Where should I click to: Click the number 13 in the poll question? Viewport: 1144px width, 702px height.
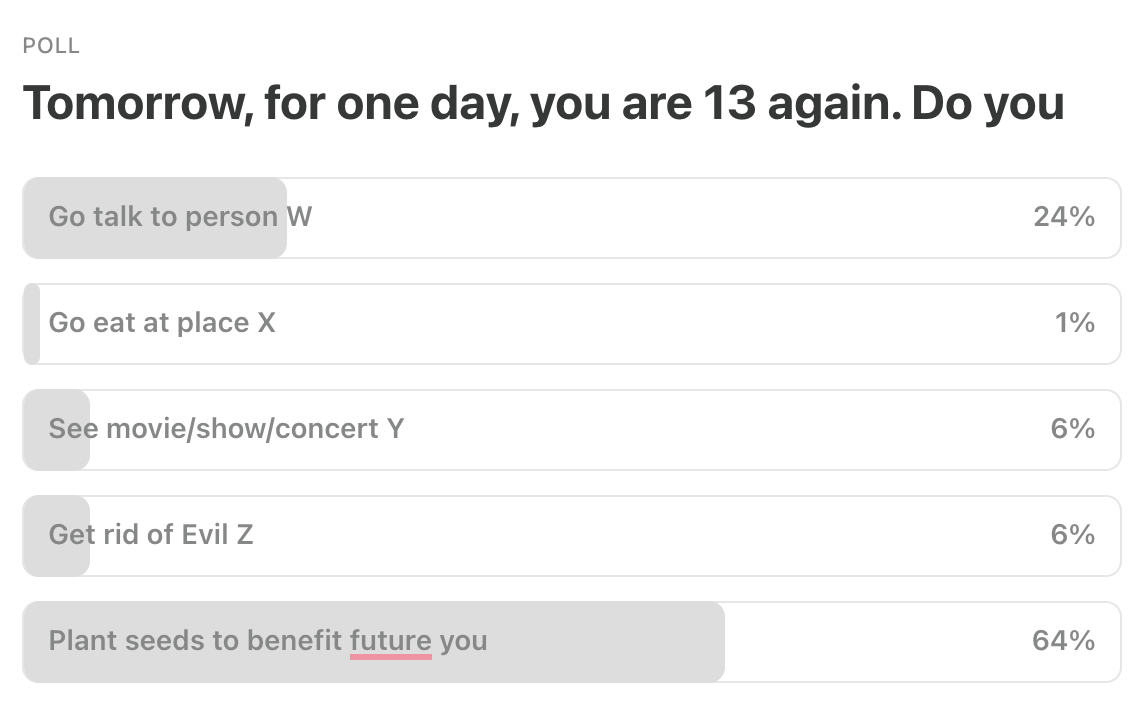pos(729,104)
